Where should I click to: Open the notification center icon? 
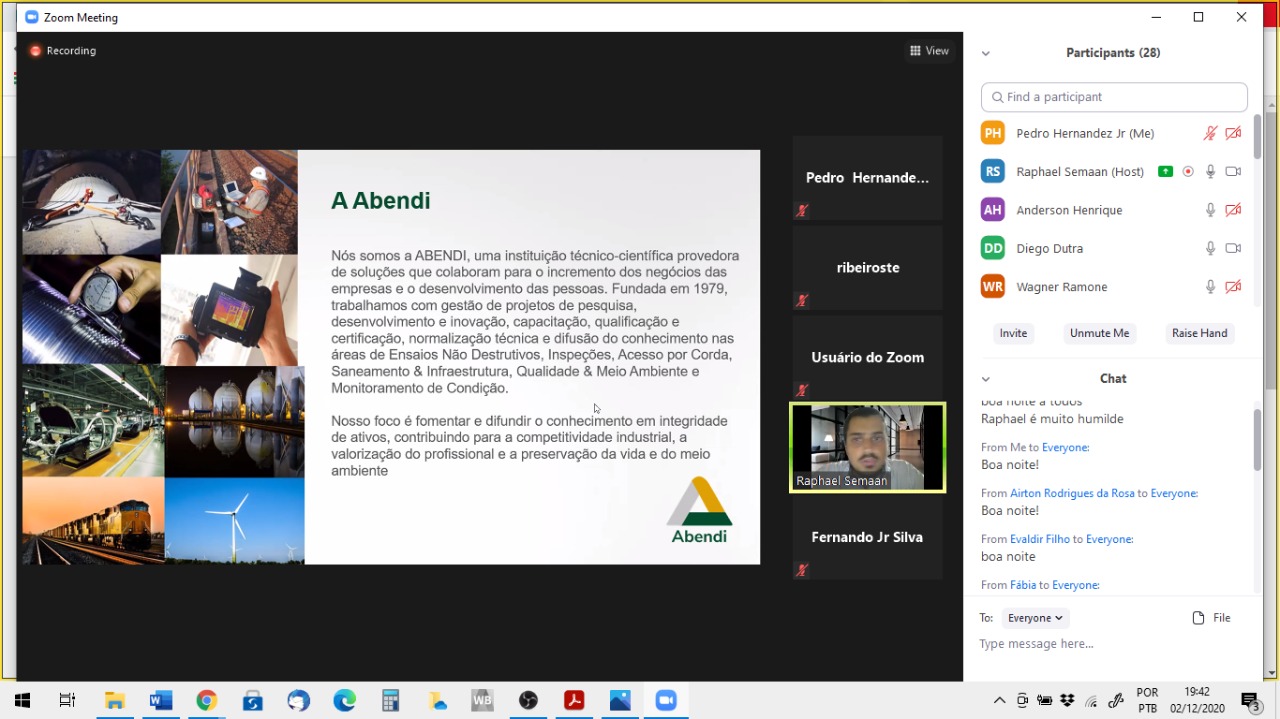(1249, 701)
